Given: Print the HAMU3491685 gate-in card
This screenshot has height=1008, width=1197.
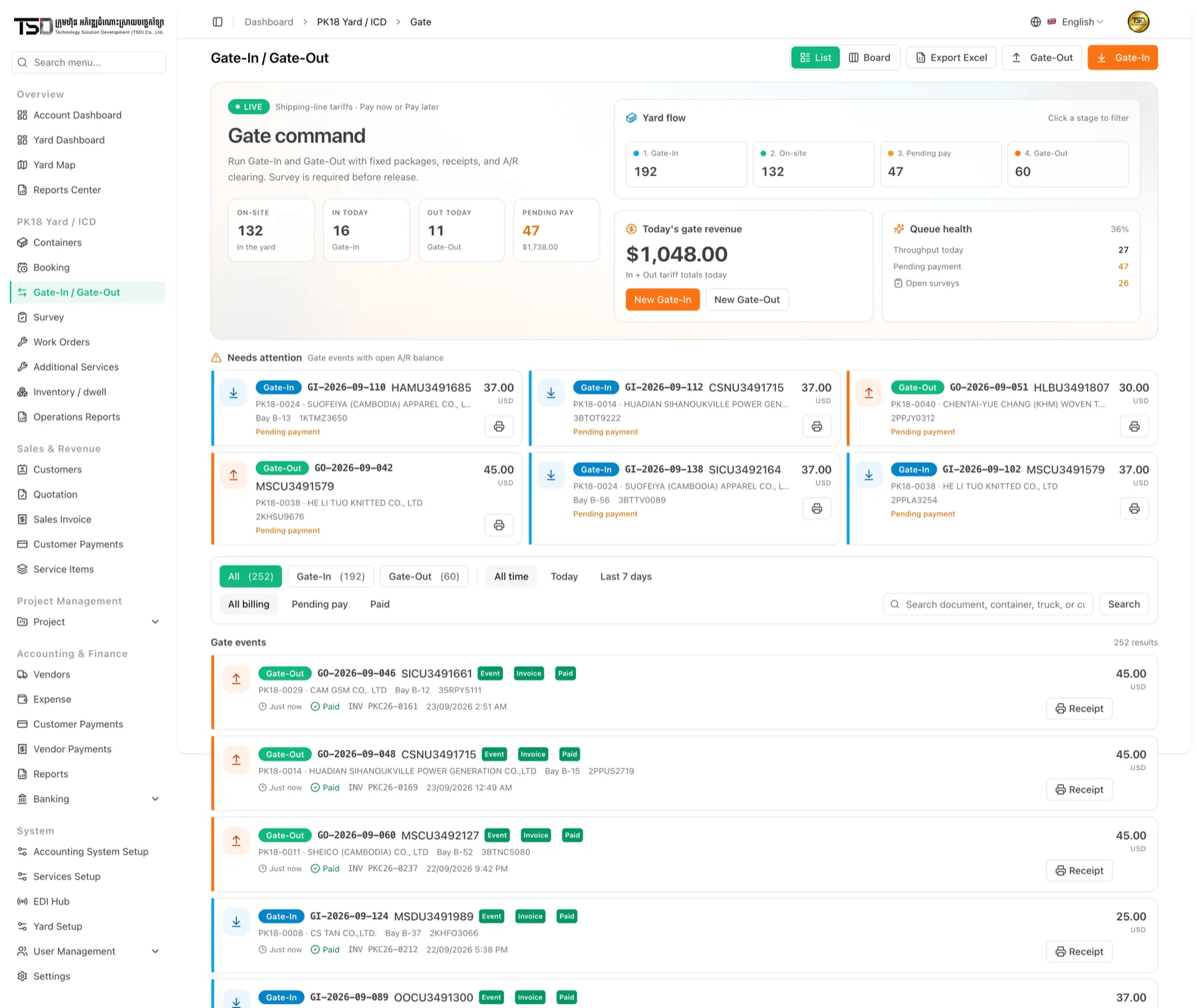Looking at the screenshot, I should [499, 426].
